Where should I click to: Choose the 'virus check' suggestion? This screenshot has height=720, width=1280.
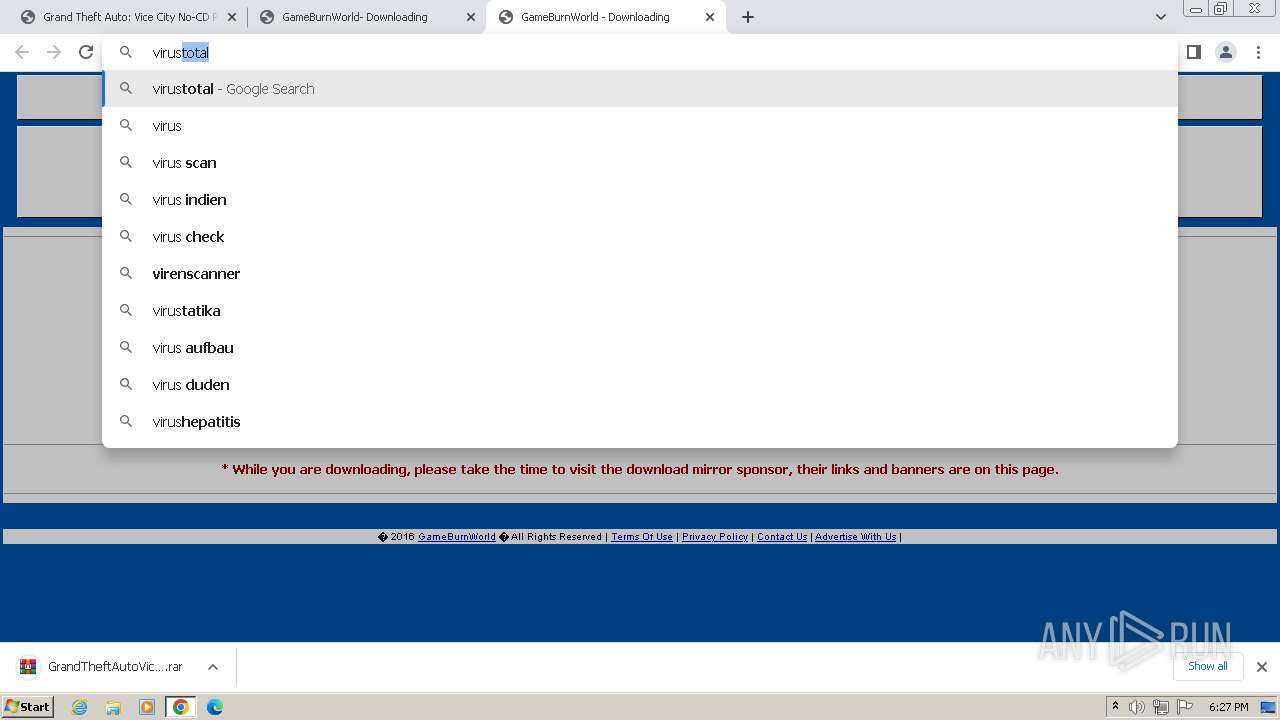(640, 237)
